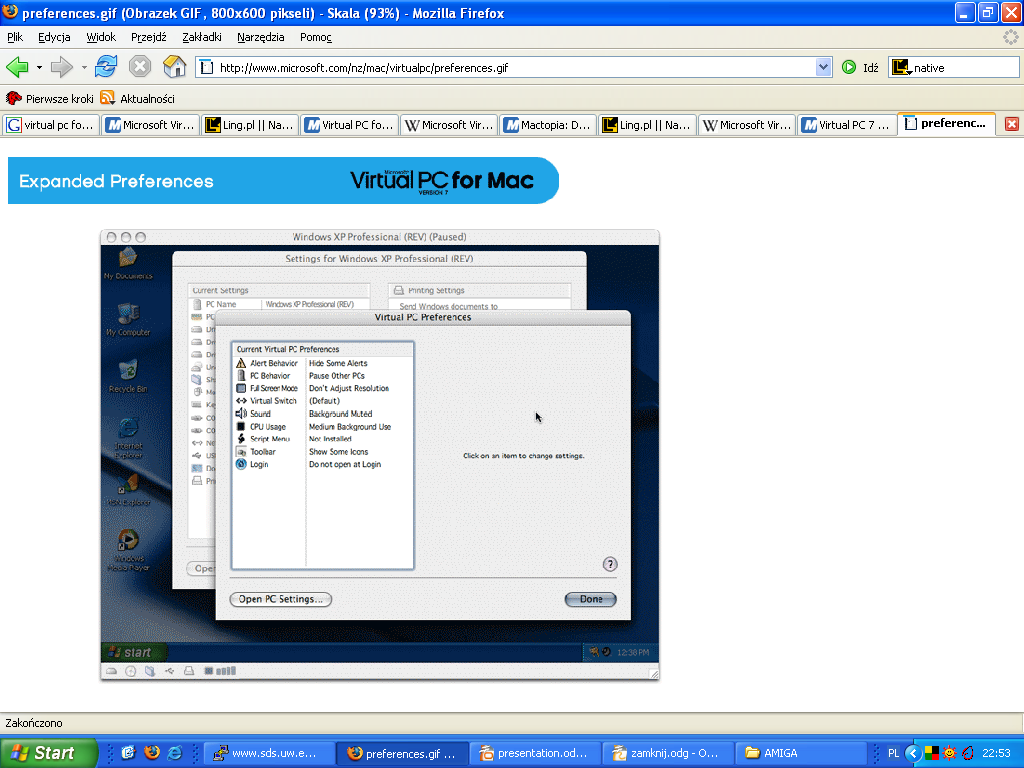Screen dimensions: 1024x768
Task: Click the PL language indicator
Action: coord(893,753)
